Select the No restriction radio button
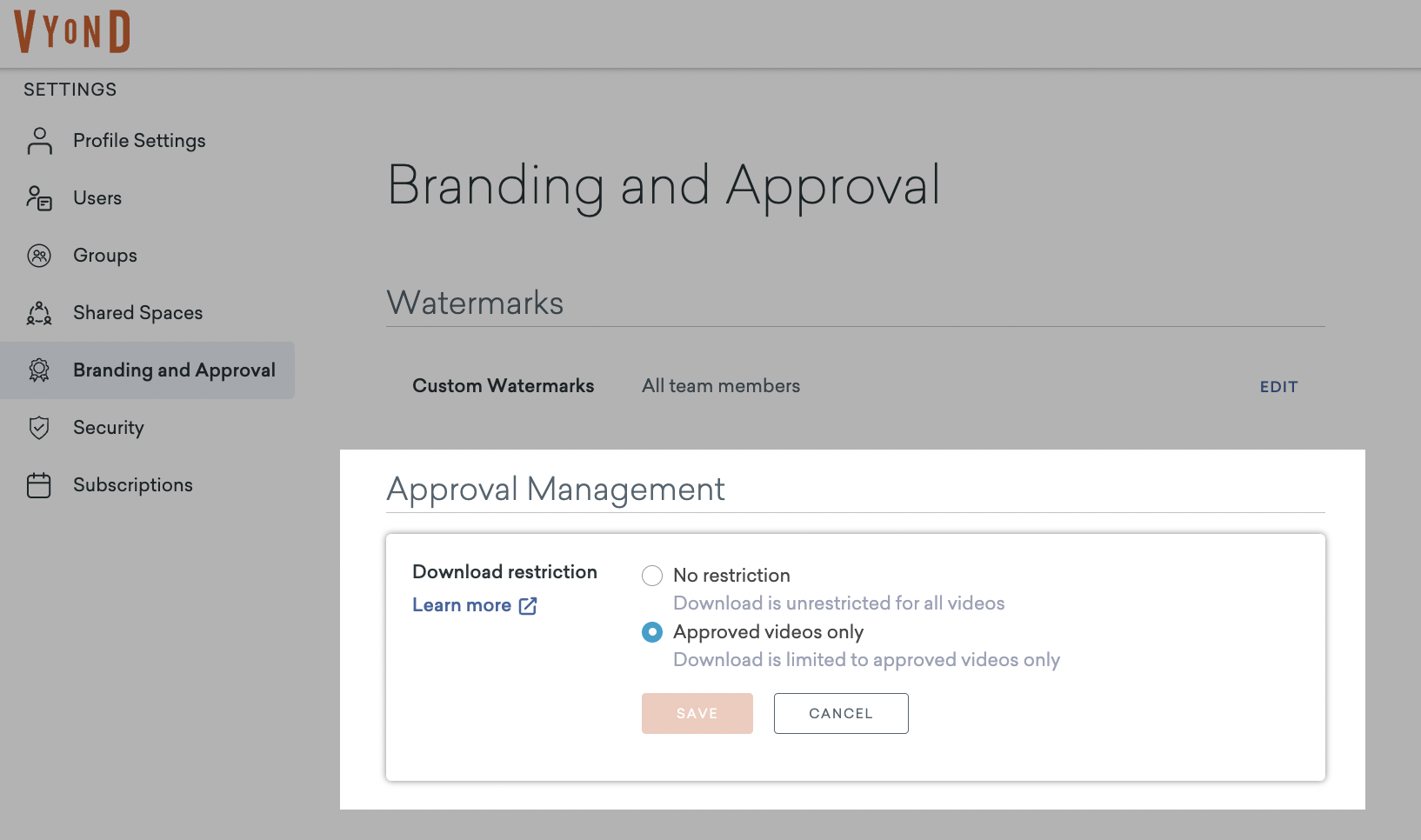Image resolution: width=1421 pixels, height=840 pixels. pos(651,575)
